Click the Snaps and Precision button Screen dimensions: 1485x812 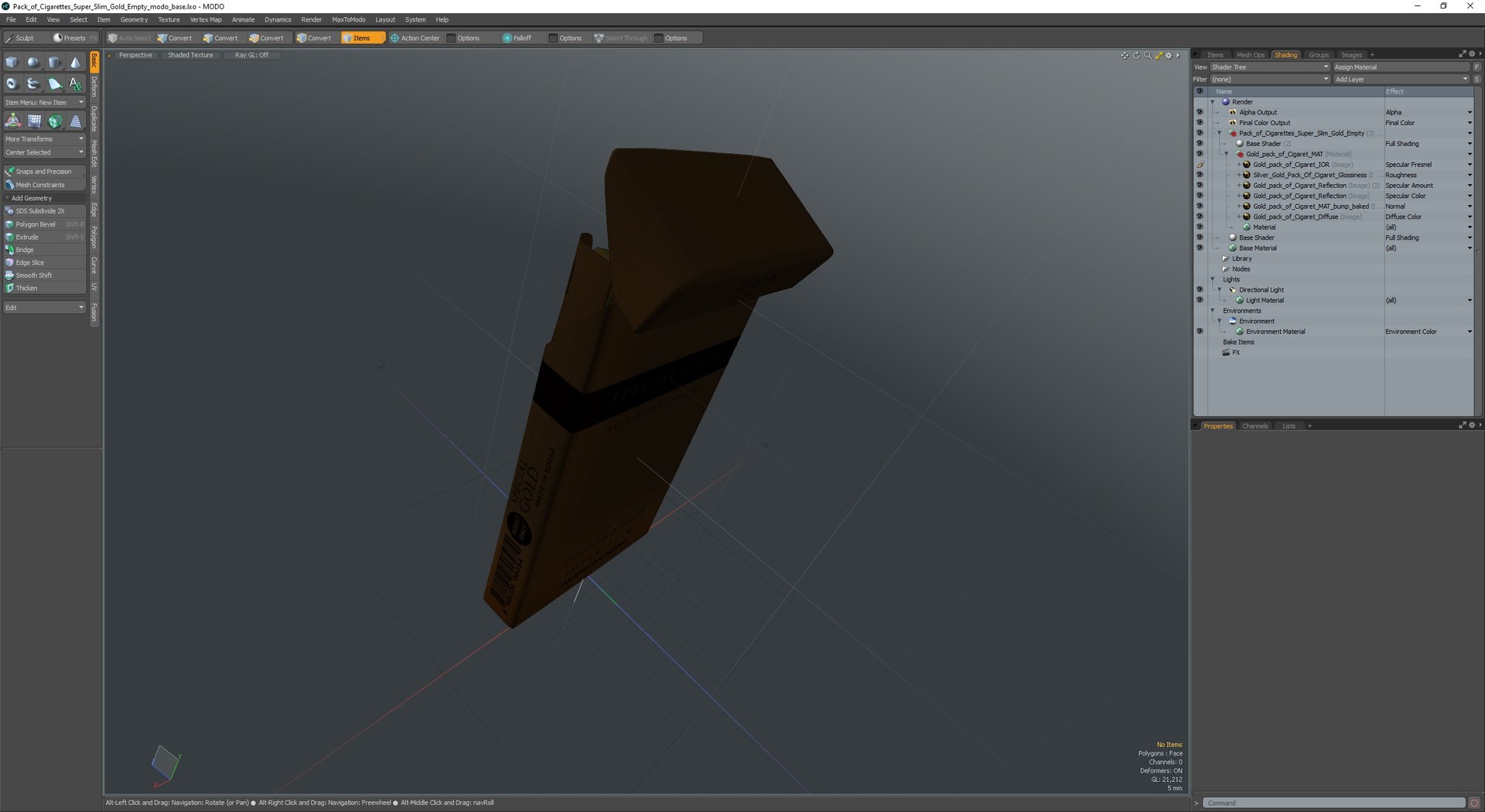(x=44, y=172)
